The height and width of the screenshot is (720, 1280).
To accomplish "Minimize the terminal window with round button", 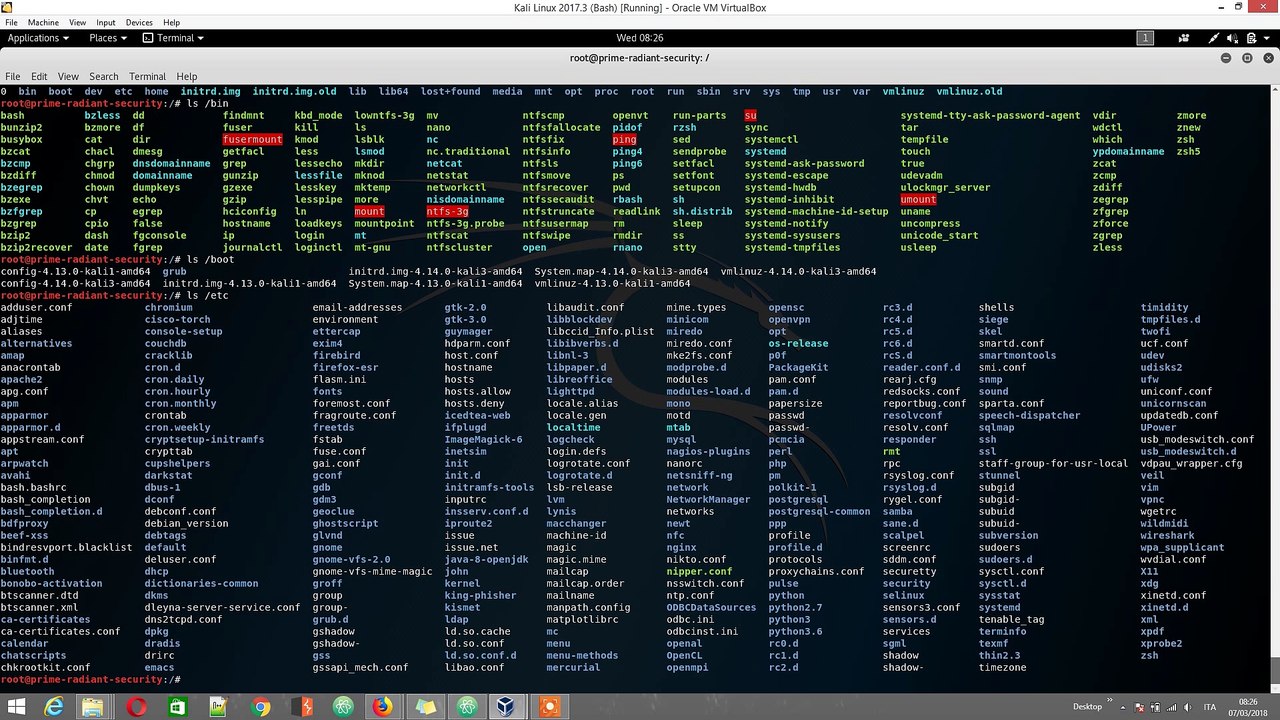I will tap(1227, 58).
